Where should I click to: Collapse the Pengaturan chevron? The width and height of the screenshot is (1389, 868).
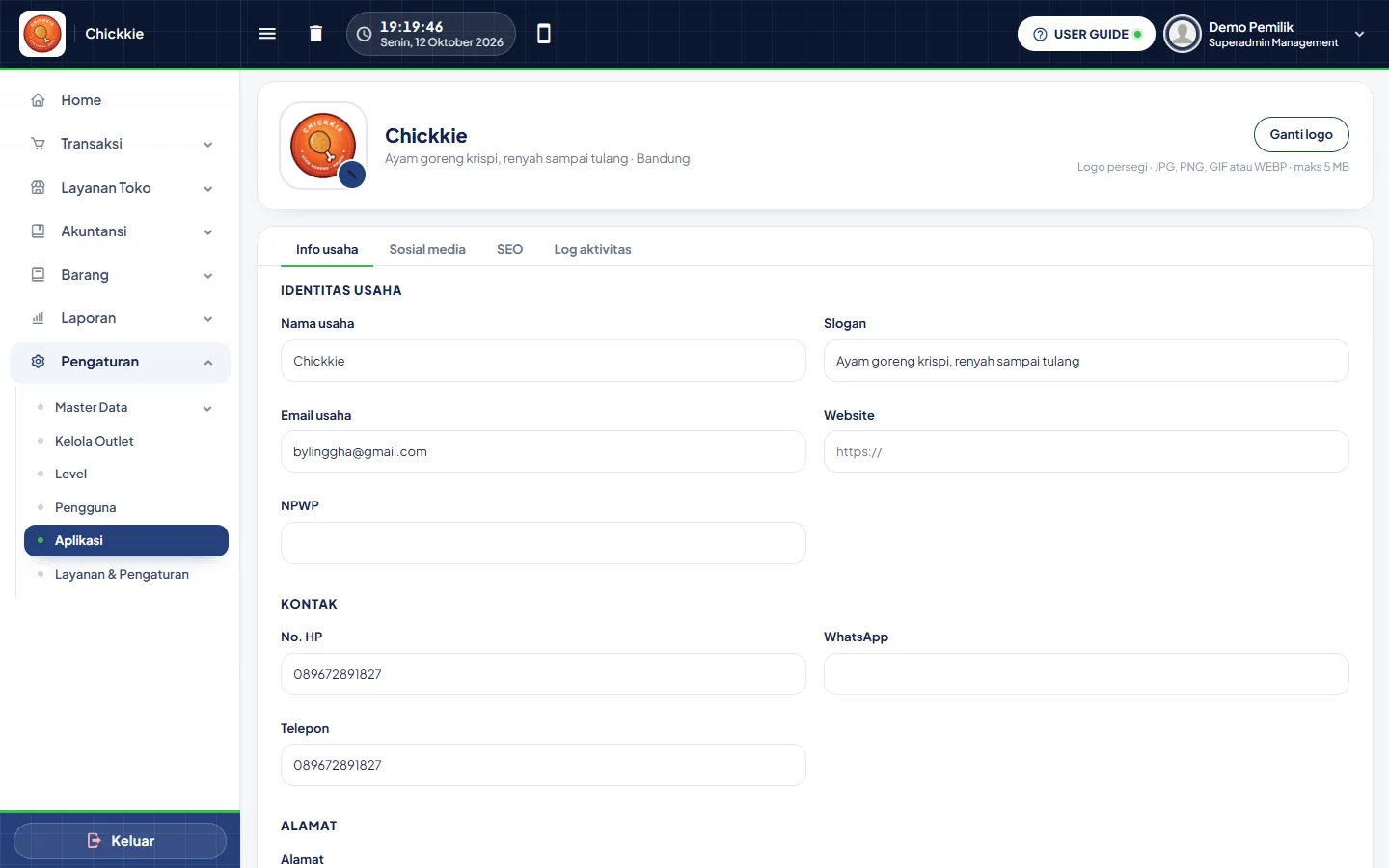click(208, 363)
